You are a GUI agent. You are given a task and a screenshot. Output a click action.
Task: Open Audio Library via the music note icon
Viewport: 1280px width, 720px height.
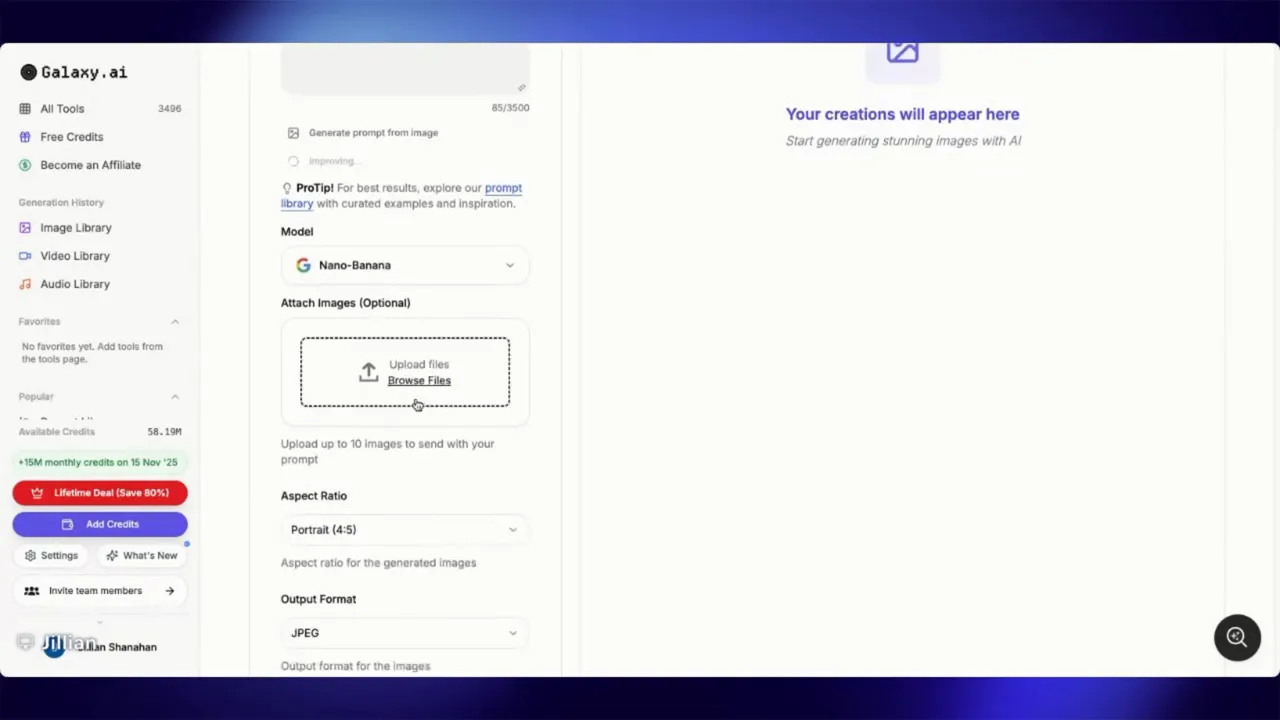24,283
